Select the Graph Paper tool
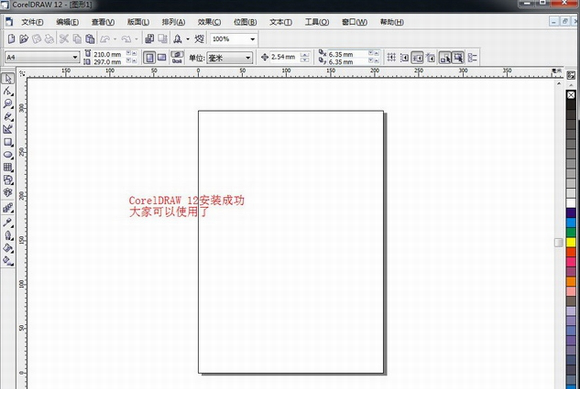Image resolution: width=580 pixels, height=404 pixels. 8,167
